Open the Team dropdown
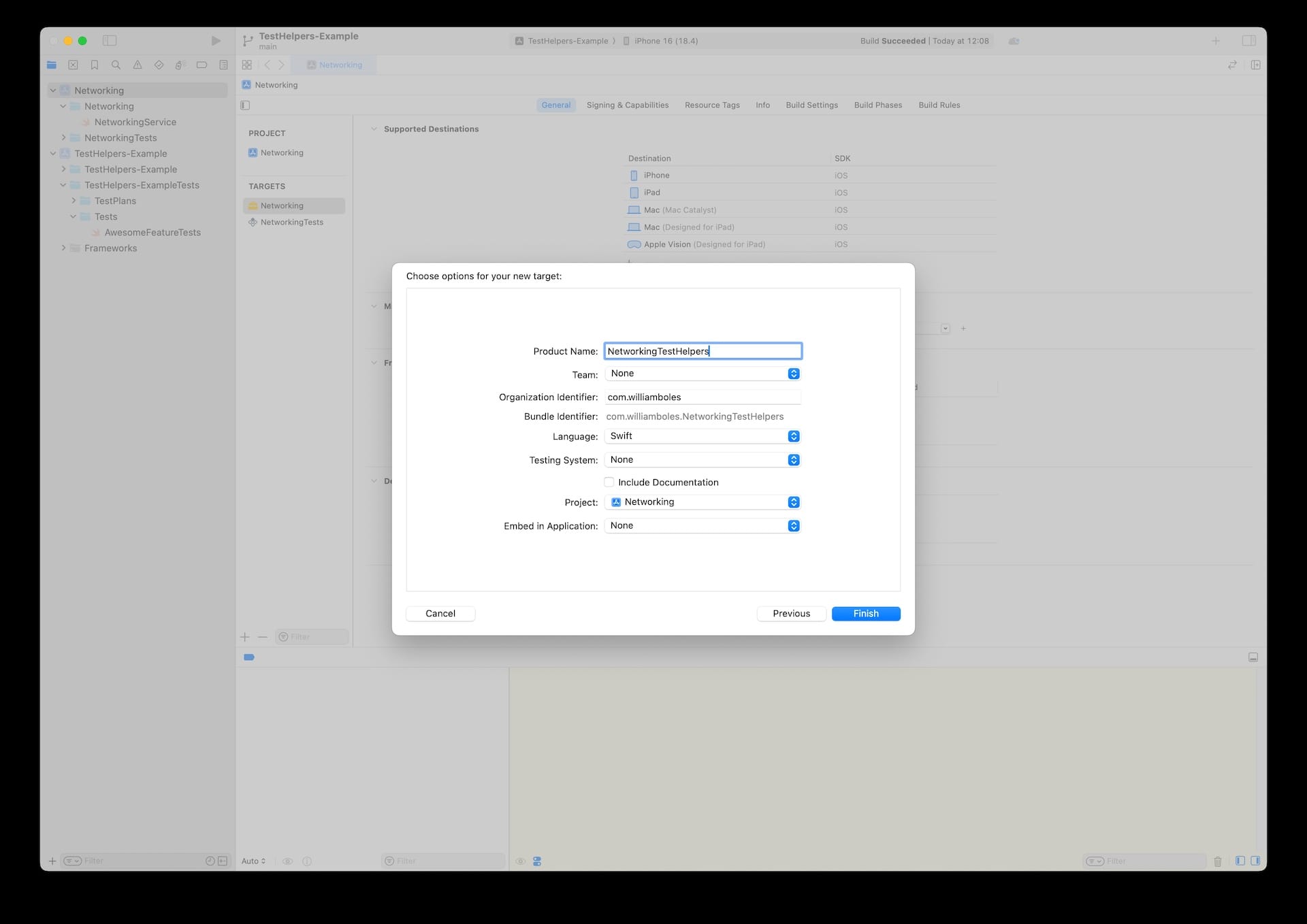Image resolution: width=1307 pixels, height=924 pixels. tap(702, 374)
